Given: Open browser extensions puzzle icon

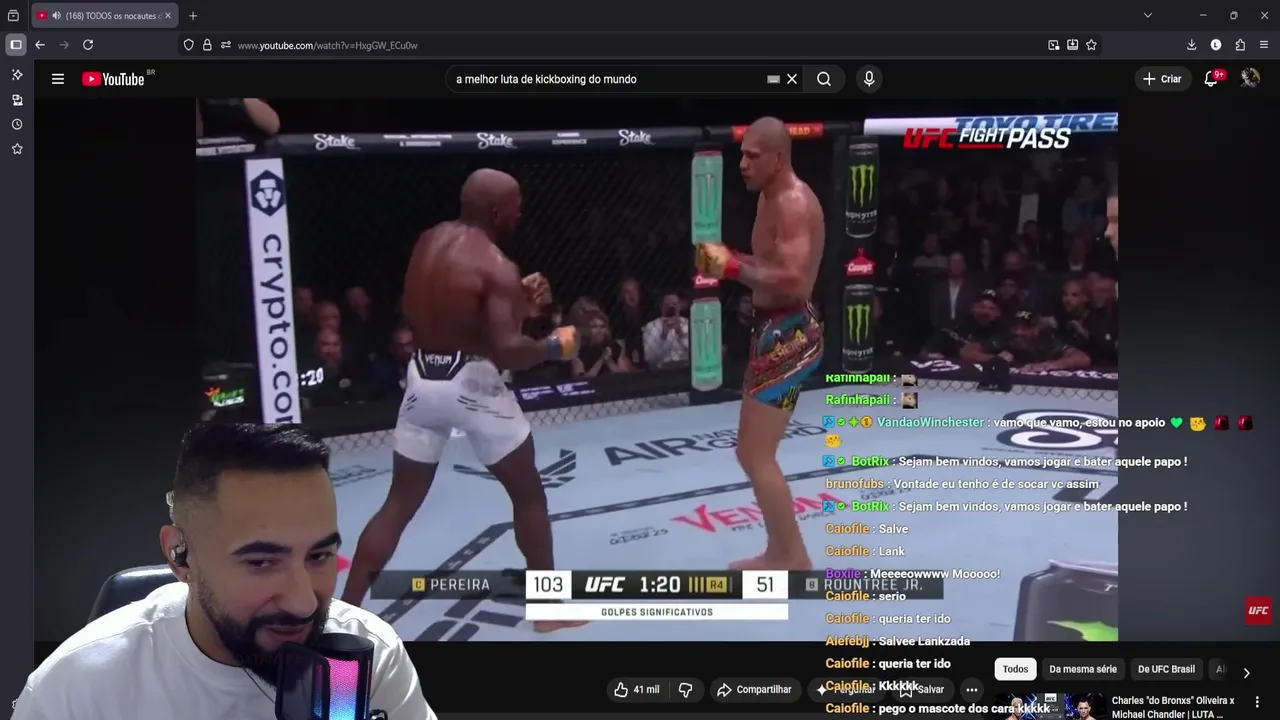Looking at the screenshot, I should point(1240,45).
